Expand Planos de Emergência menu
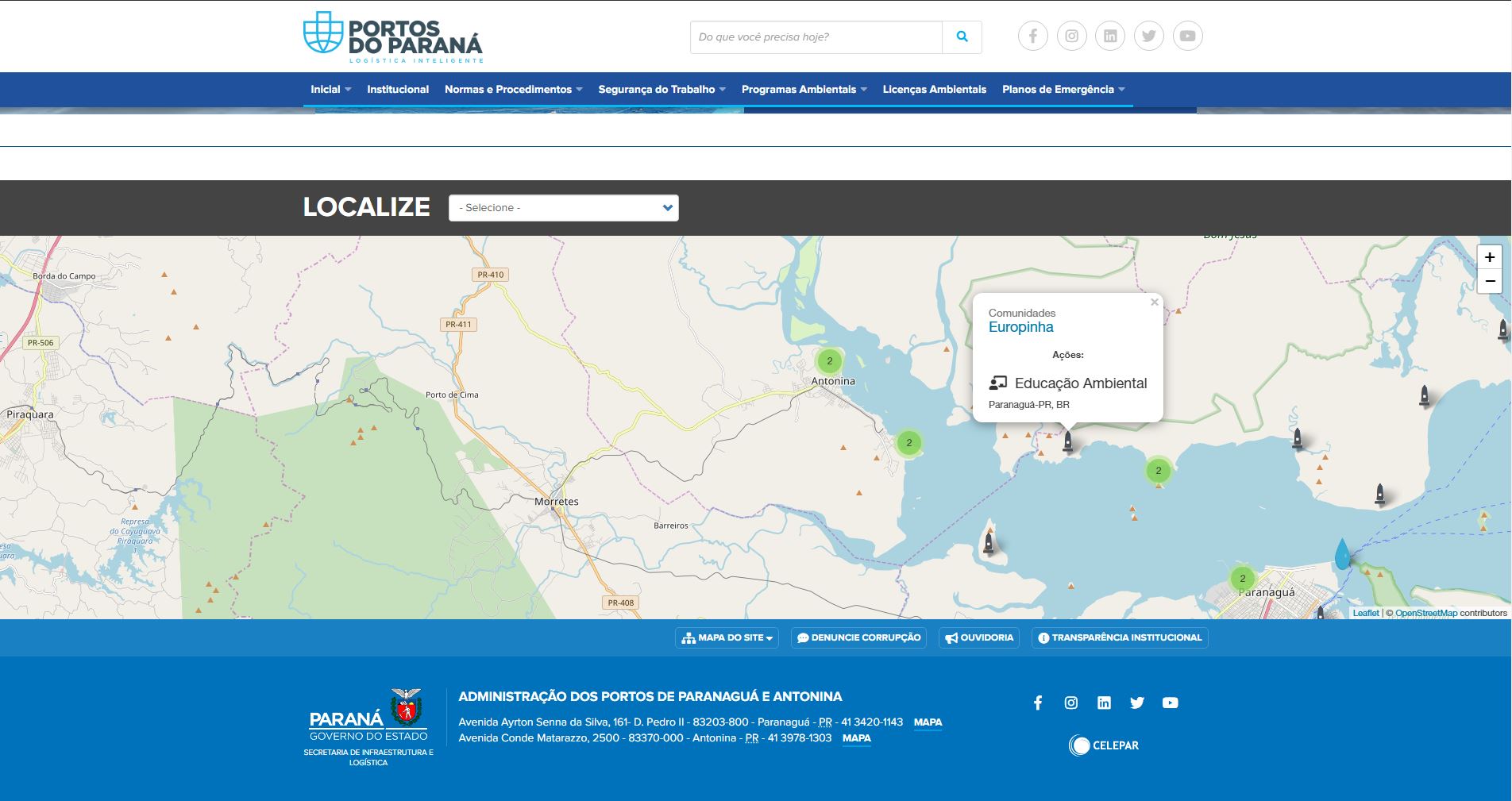 [x=1064, y=89]
